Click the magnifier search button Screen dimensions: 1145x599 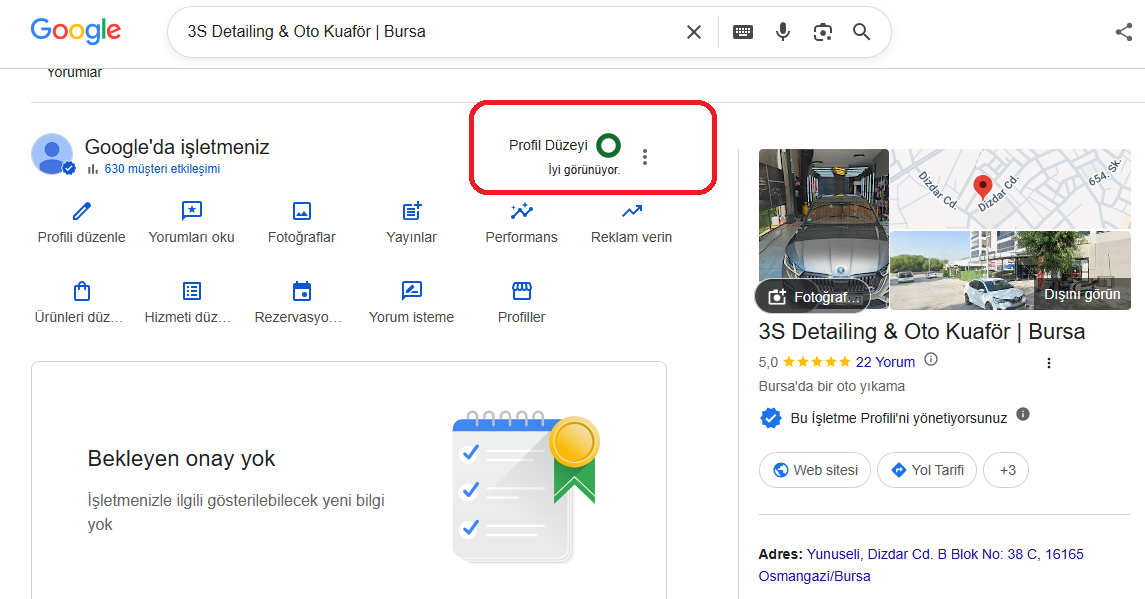[x=862, y=32]
